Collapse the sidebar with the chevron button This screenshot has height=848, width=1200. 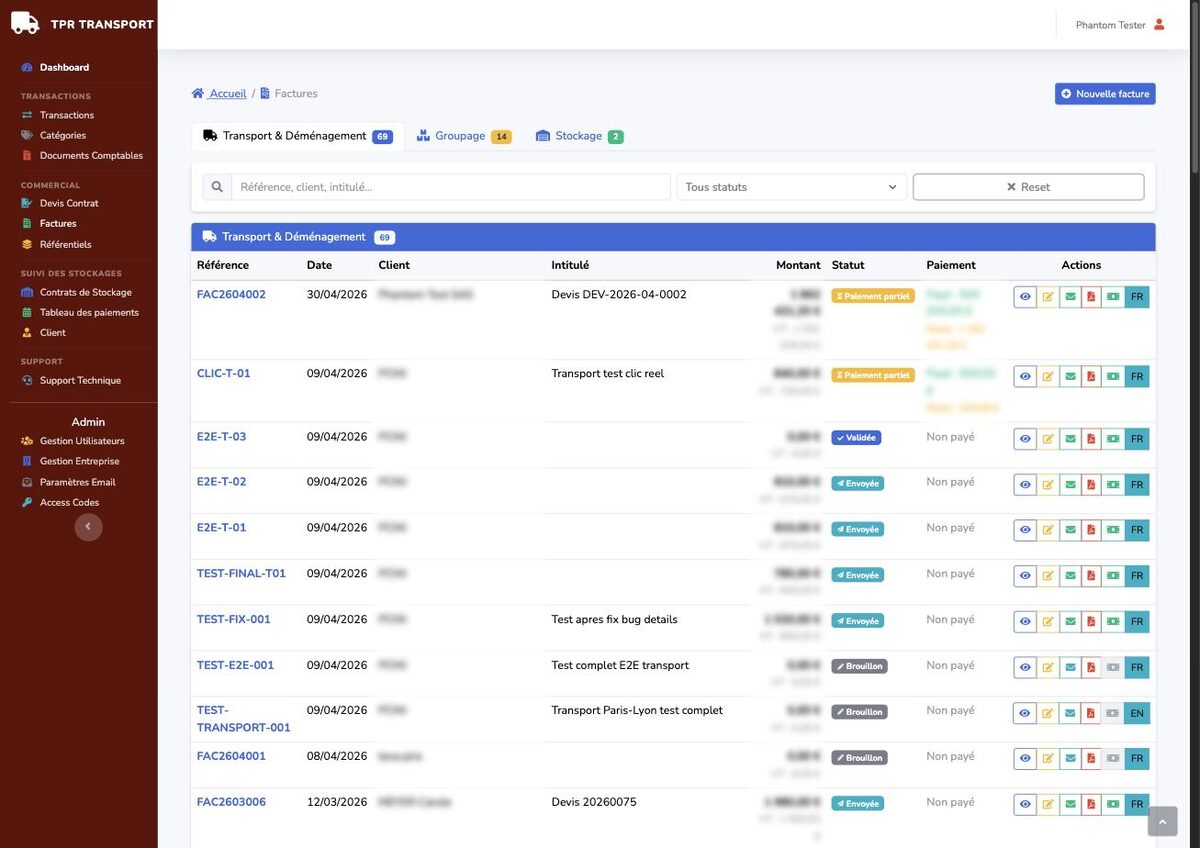(x=88, y=526)
